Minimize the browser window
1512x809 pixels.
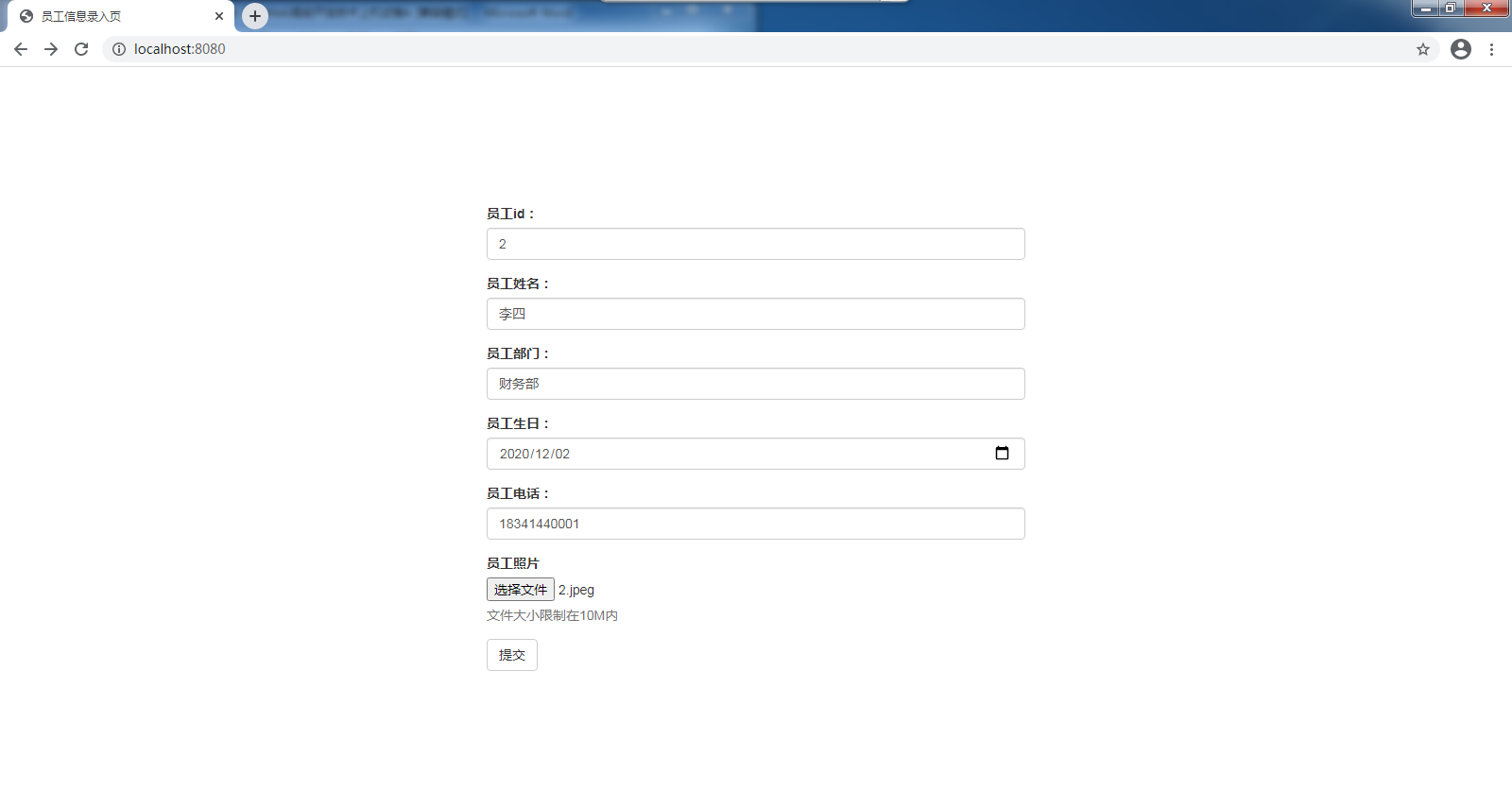click(x=1426, y=9)
